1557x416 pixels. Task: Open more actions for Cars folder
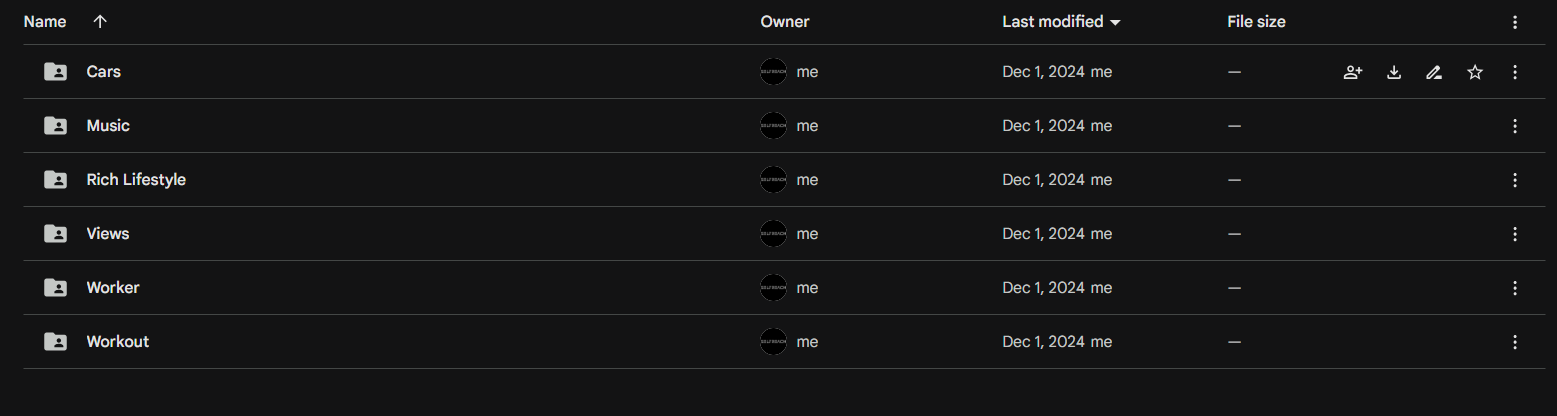pyautogui.click(x=1515, y=72)
